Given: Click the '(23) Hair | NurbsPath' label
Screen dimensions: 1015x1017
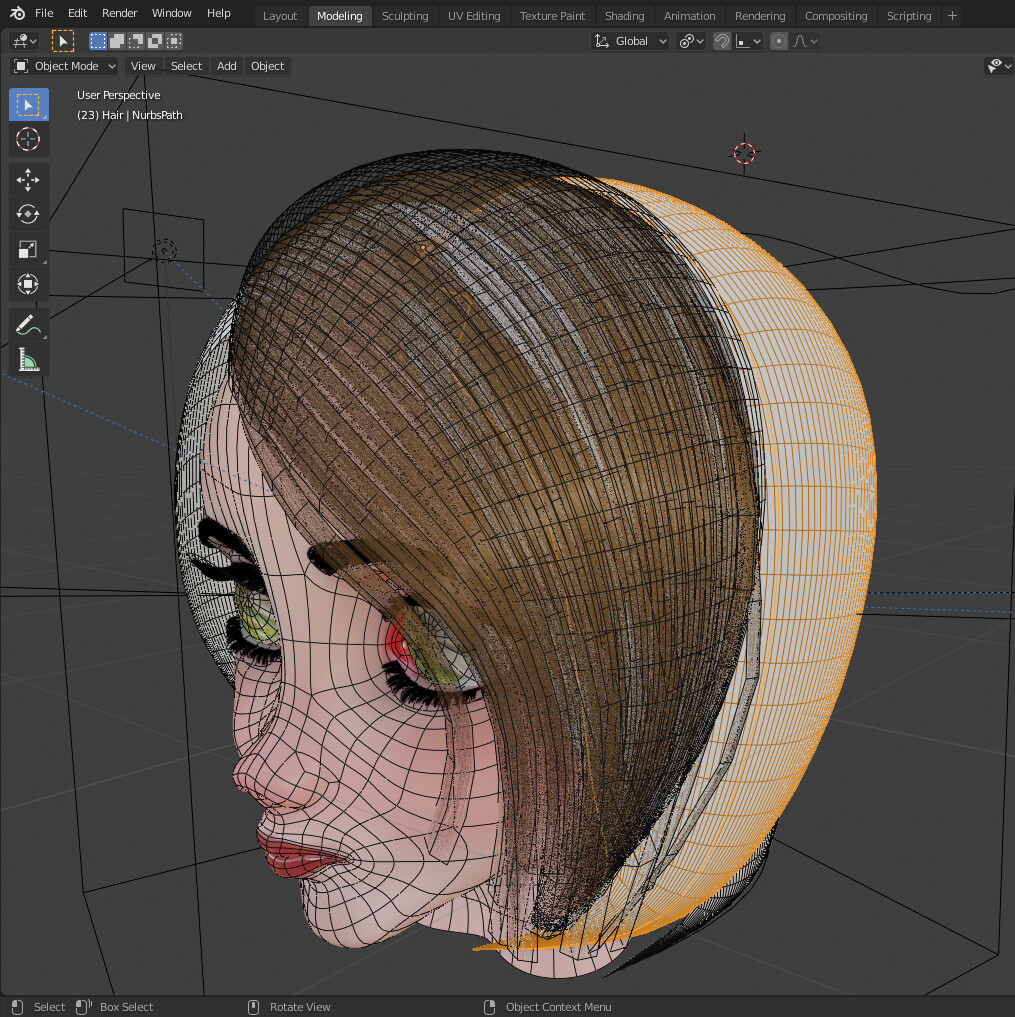Looking at the screenshot, I should pyautogui.click(x=130, y=115).
